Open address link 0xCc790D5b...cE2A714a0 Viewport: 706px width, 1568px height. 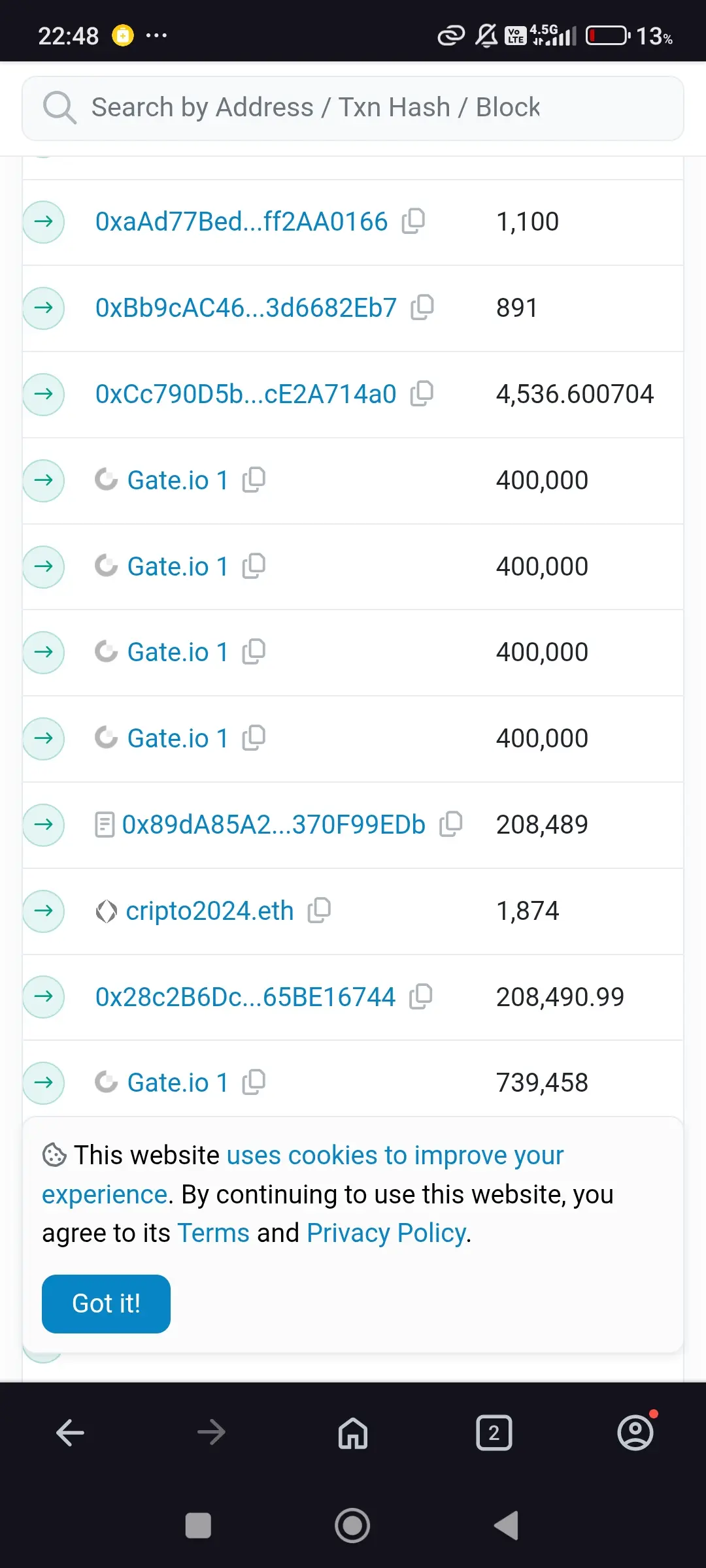point(246,394)
